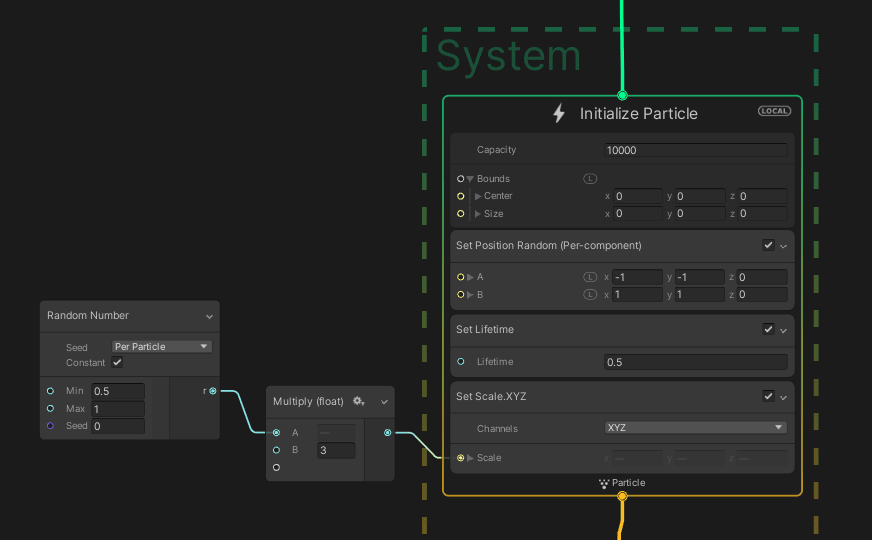Click the Random Number Seed input port
Screen dimensions: 872x540
pos(51,425)
